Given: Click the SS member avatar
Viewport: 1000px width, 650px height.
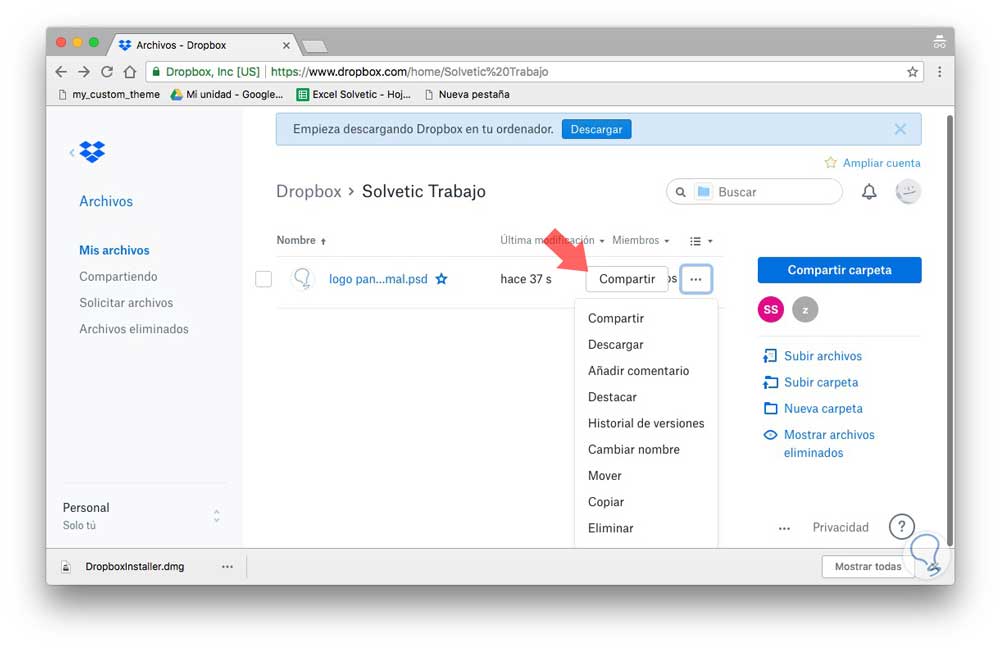Looking at the screenshot, I should (770, 309).
